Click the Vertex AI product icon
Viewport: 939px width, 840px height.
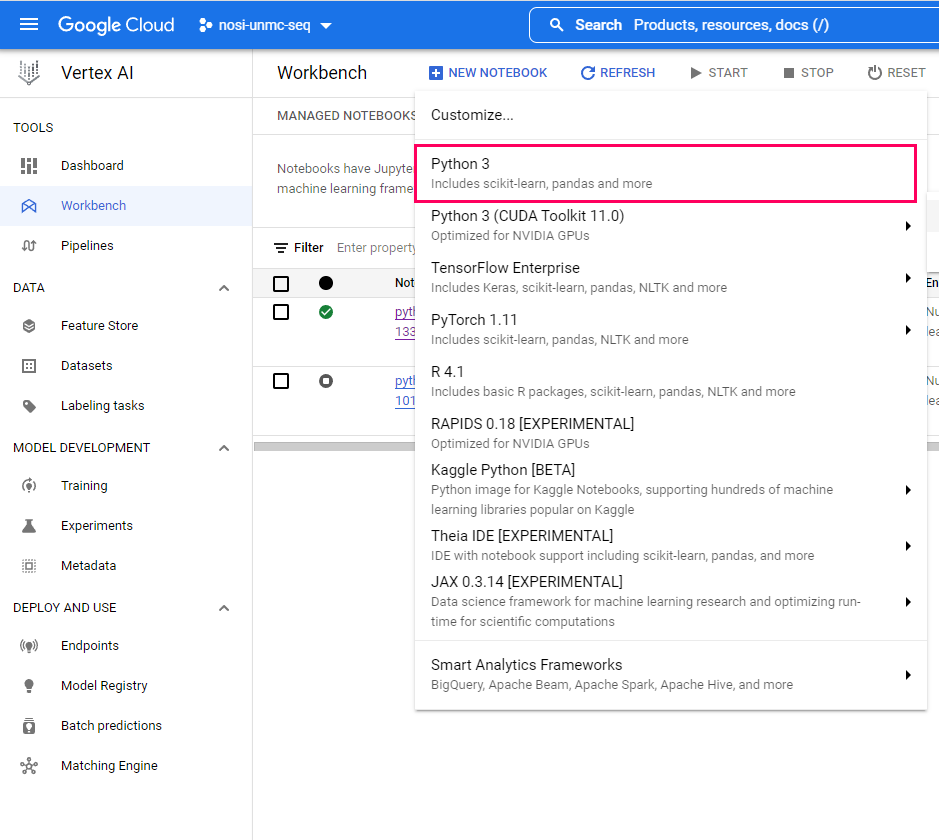[x=29, y=72]
